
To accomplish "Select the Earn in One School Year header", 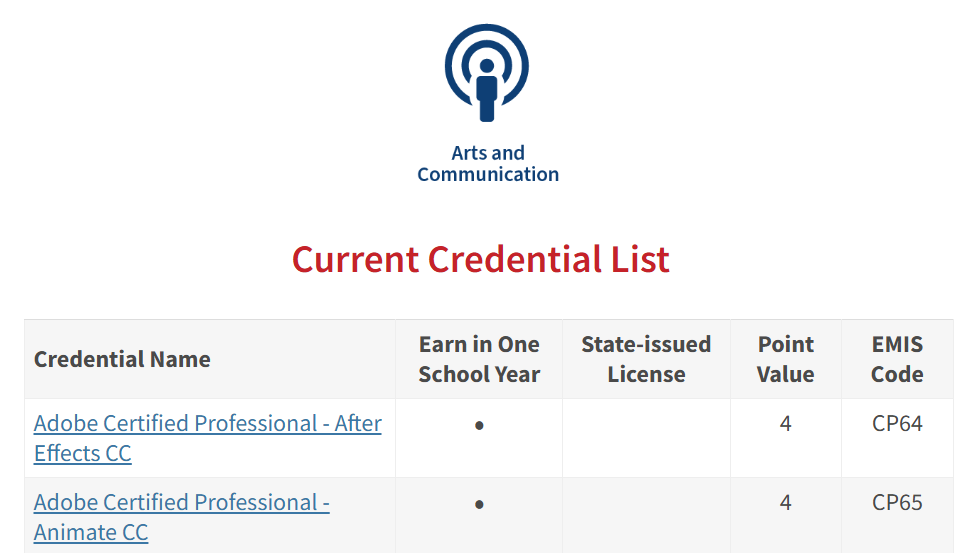I will 479,360.
